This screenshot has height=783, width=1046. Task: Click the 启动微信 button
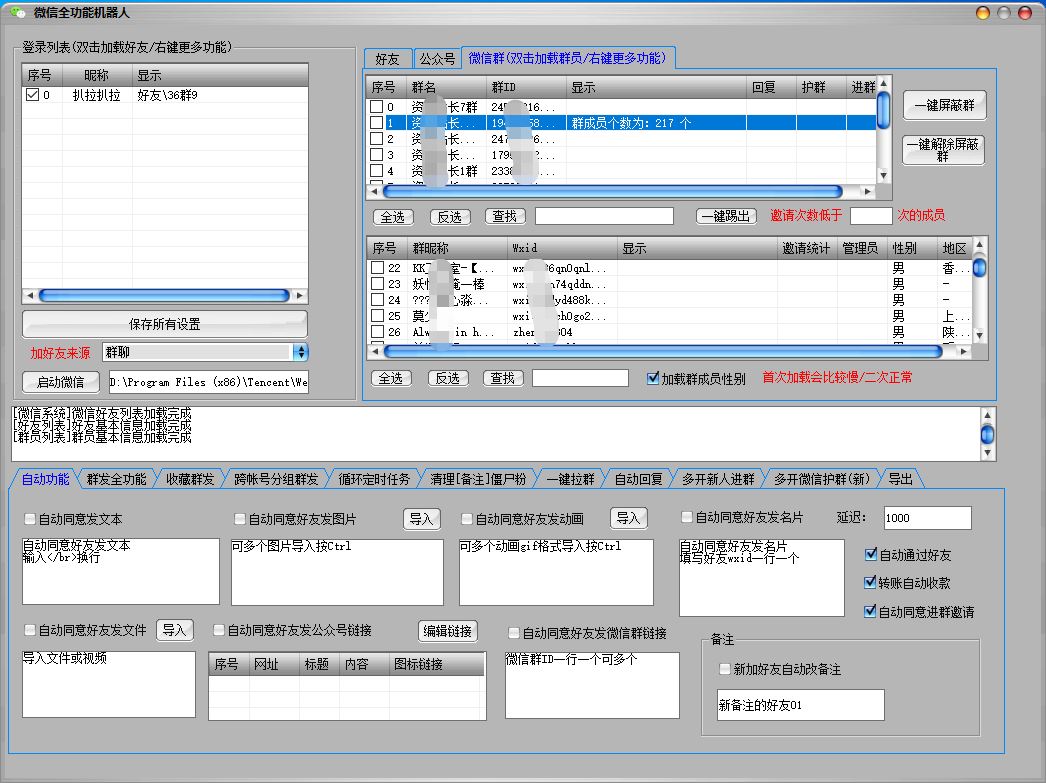61,382
